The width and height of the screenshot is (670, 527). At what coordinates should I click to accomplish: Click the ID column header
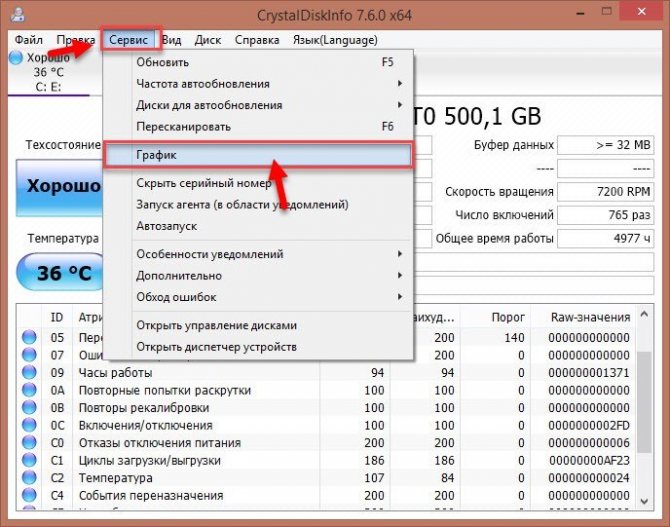[57, 317]
